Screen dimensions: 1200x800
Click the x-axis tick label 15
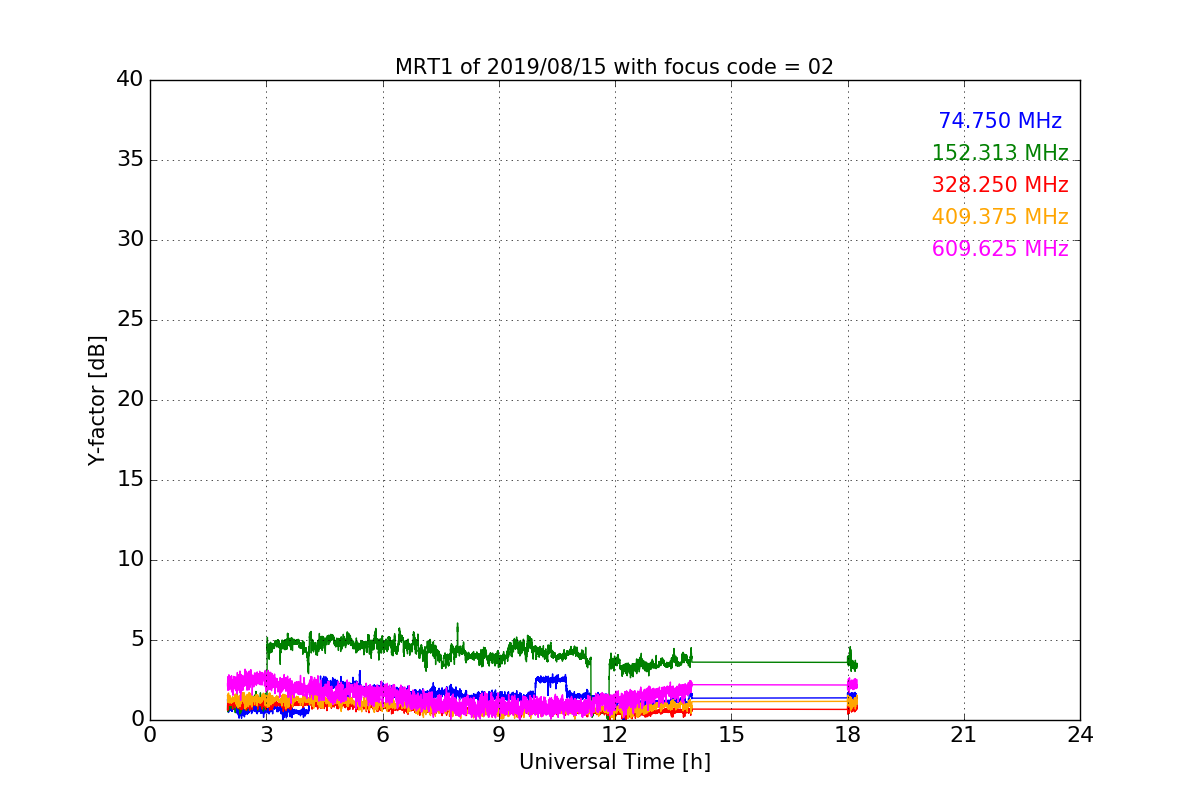[731, 735]
